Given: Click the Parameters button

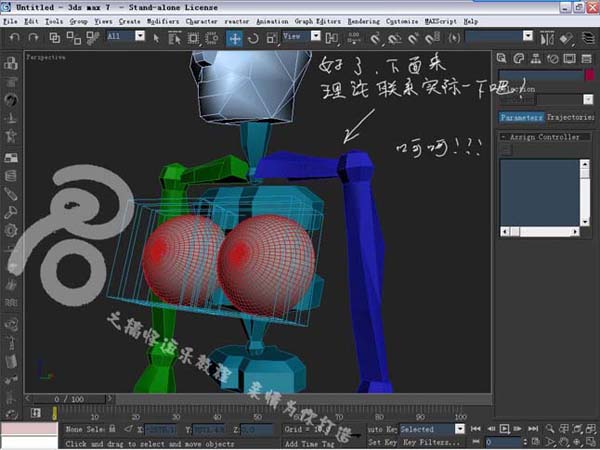Looking at the screenshot, I should [x=521, y=117].
